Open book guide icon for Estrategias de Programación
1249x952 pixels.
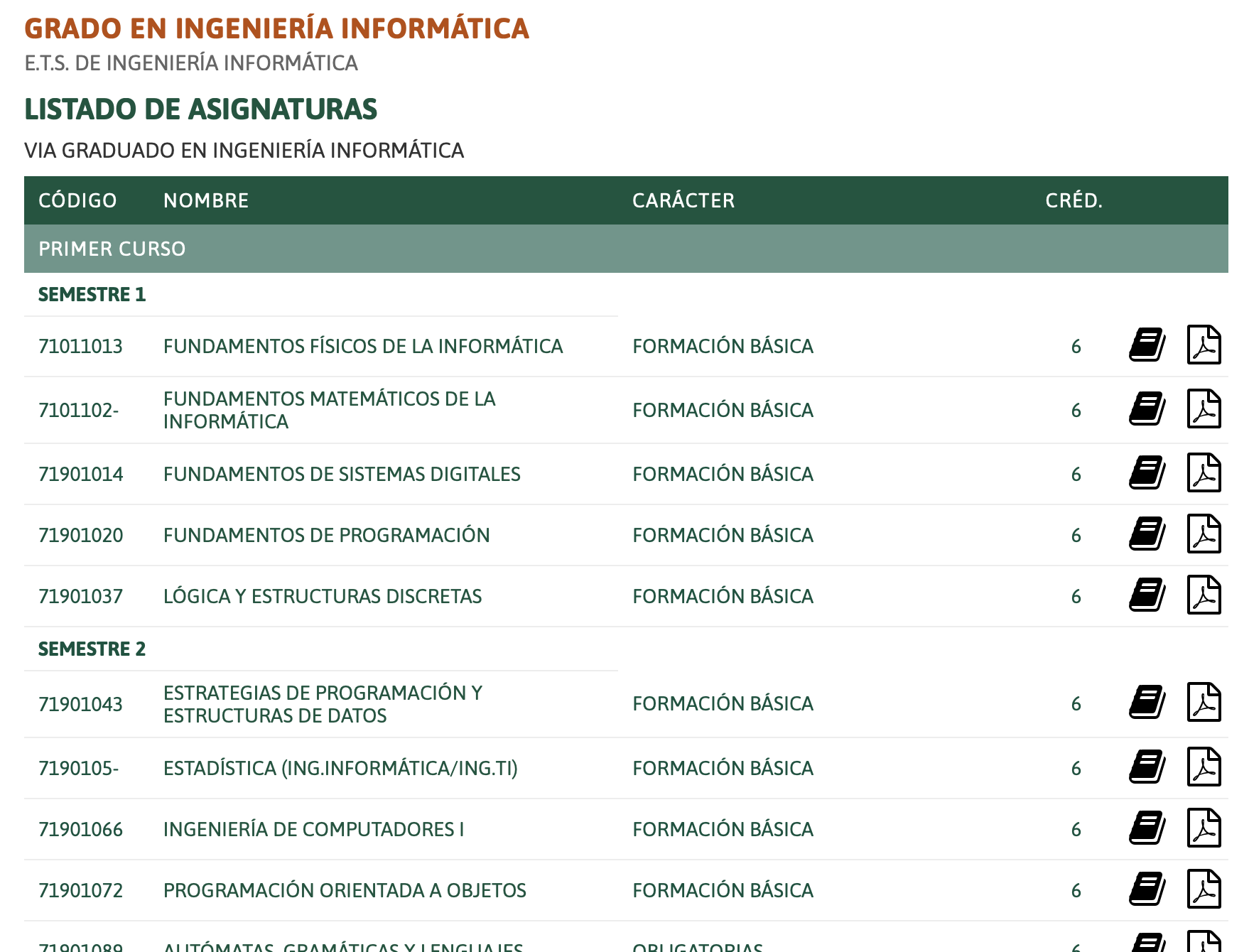1147,702
